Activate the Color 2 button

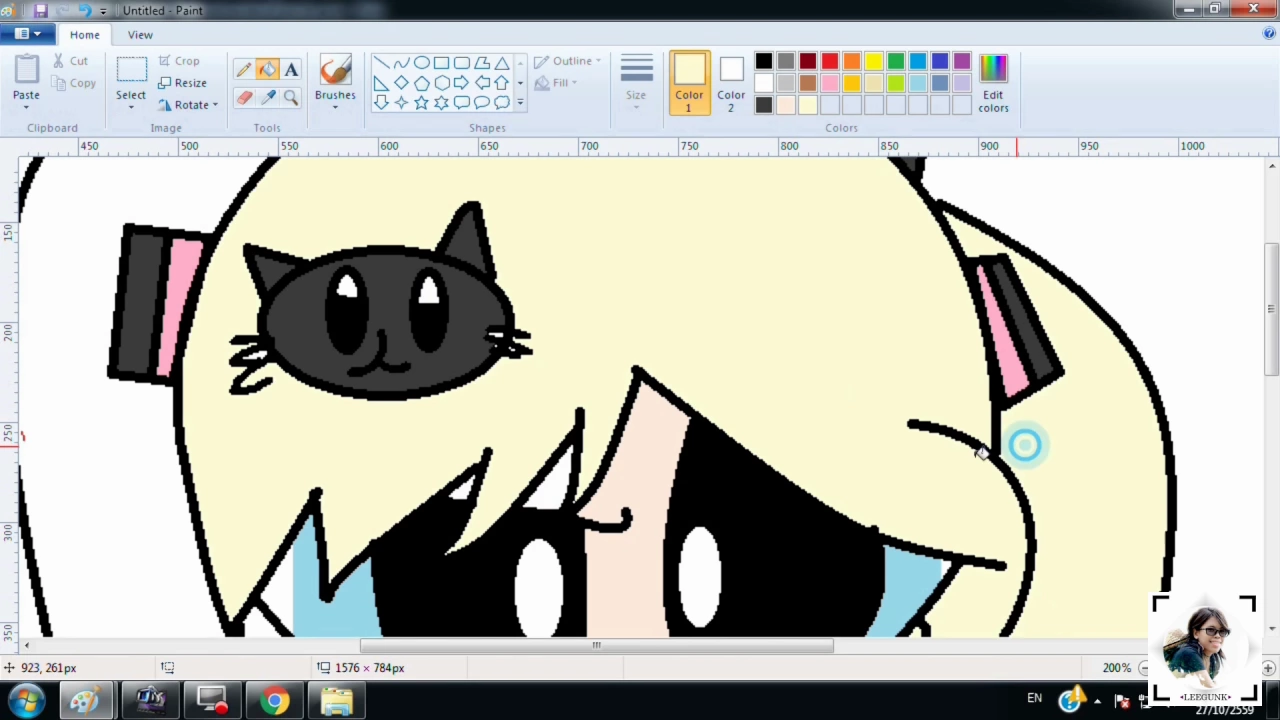tap(731, 83)
